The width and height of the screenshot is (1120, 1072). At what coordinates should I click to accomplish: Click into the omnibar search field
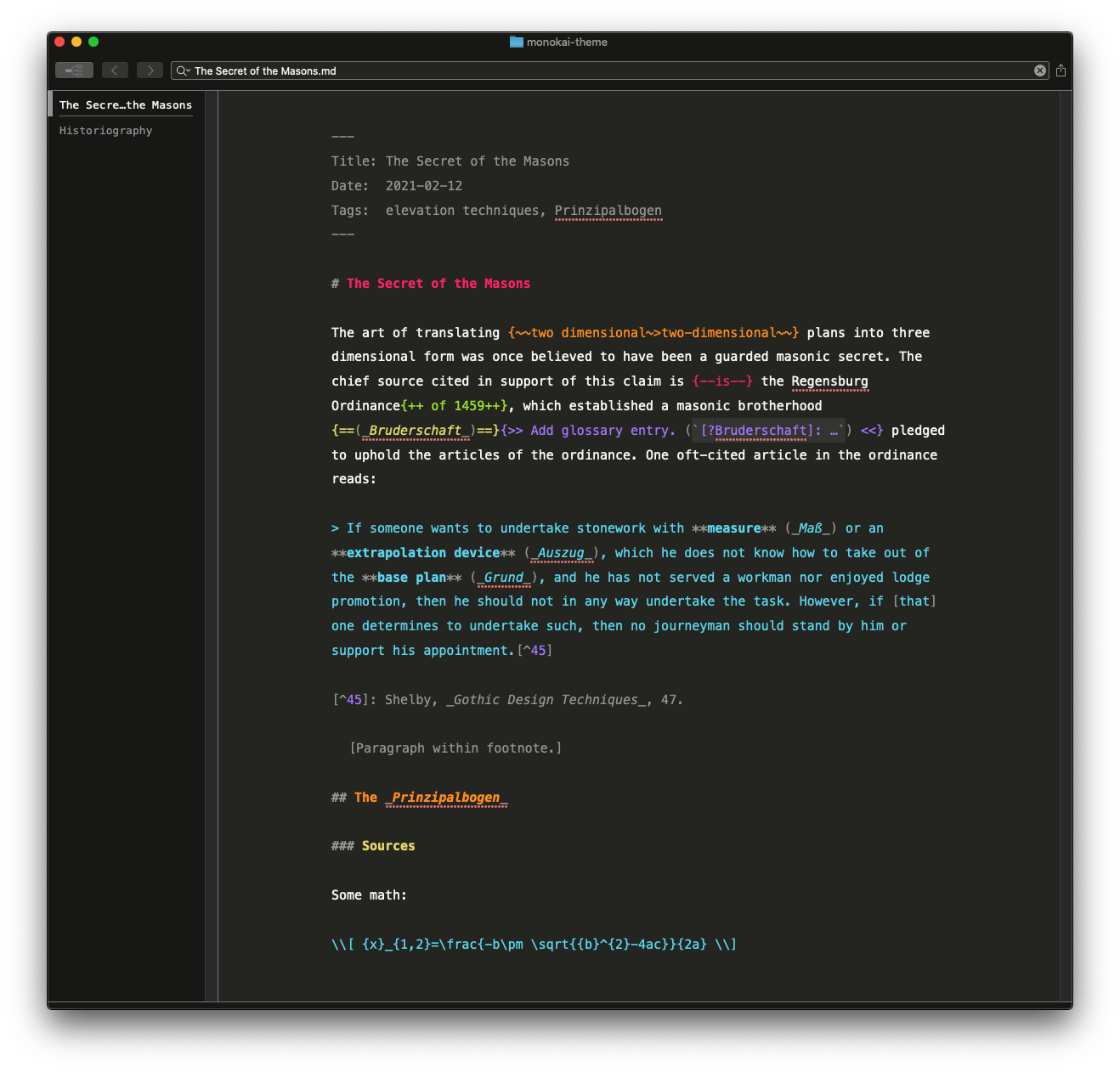coord(595,71)
